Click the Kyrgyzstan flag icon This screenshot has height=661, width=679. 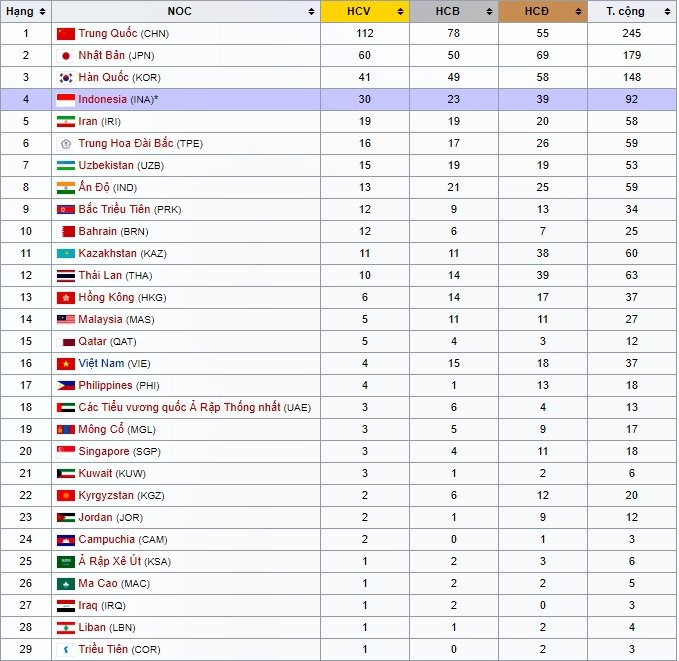click(66, 496)
